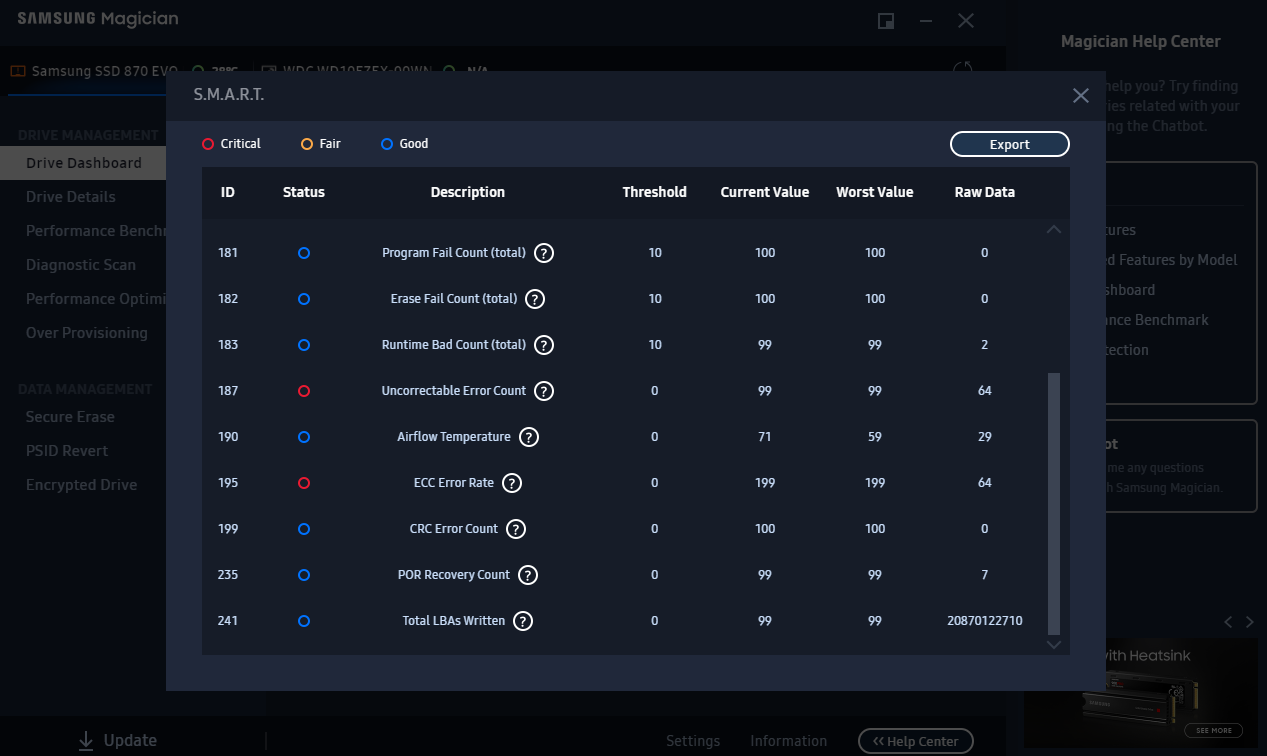The width and height of the screenshot is (1267, 756).
Task: Open Encrypted Drive in sidebar
Action: (x=82, y=485)
